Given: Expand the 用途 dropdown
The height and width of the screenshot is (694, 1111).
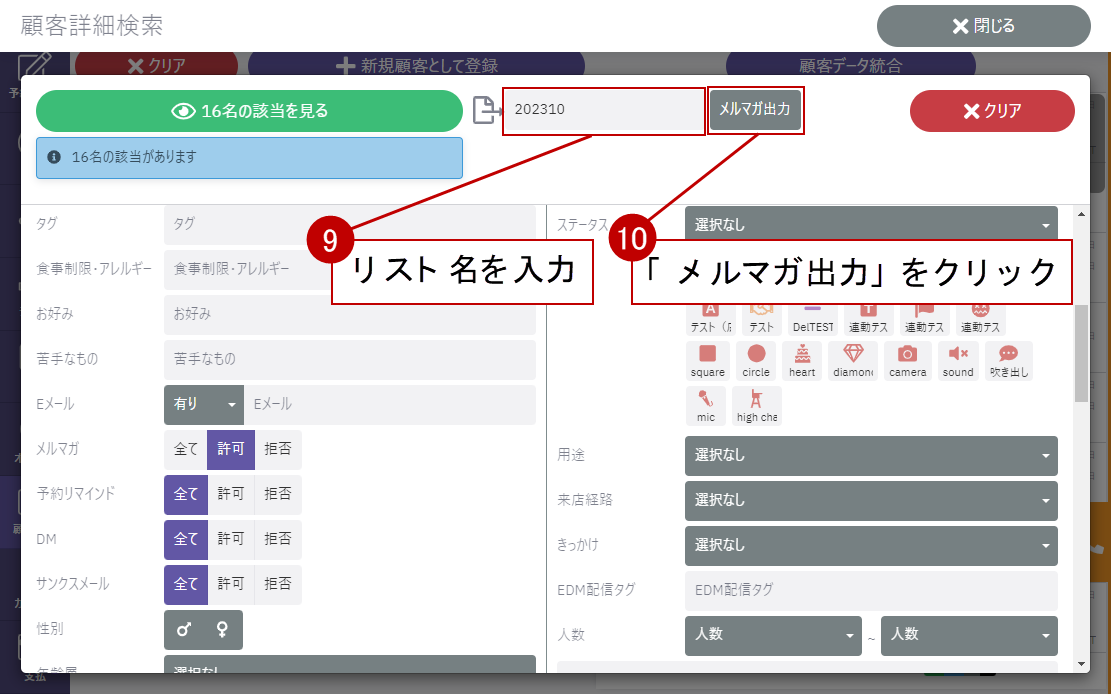Looking at the screenshot, I should pyautogui.click(x=870, y=456).
